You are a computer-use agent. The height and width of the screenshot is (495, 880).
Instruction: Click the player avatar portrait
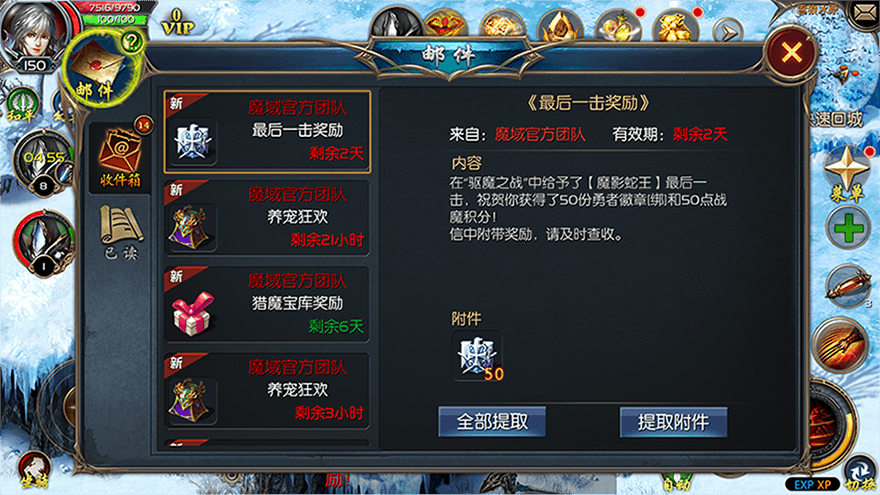(34, 31)
